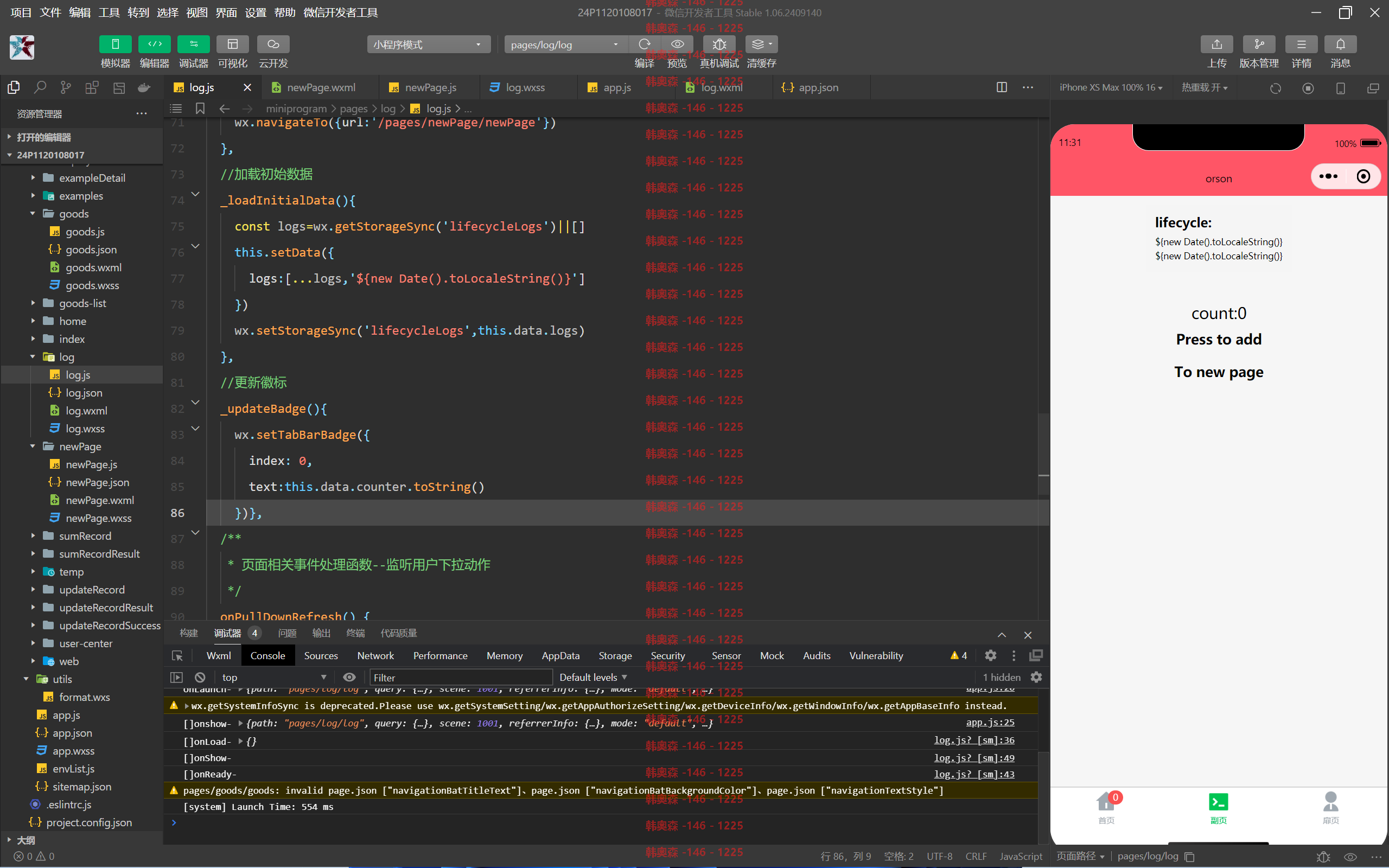Open the top context dropdown in console
1389x868 pixels.
click(x=274, y=678)
